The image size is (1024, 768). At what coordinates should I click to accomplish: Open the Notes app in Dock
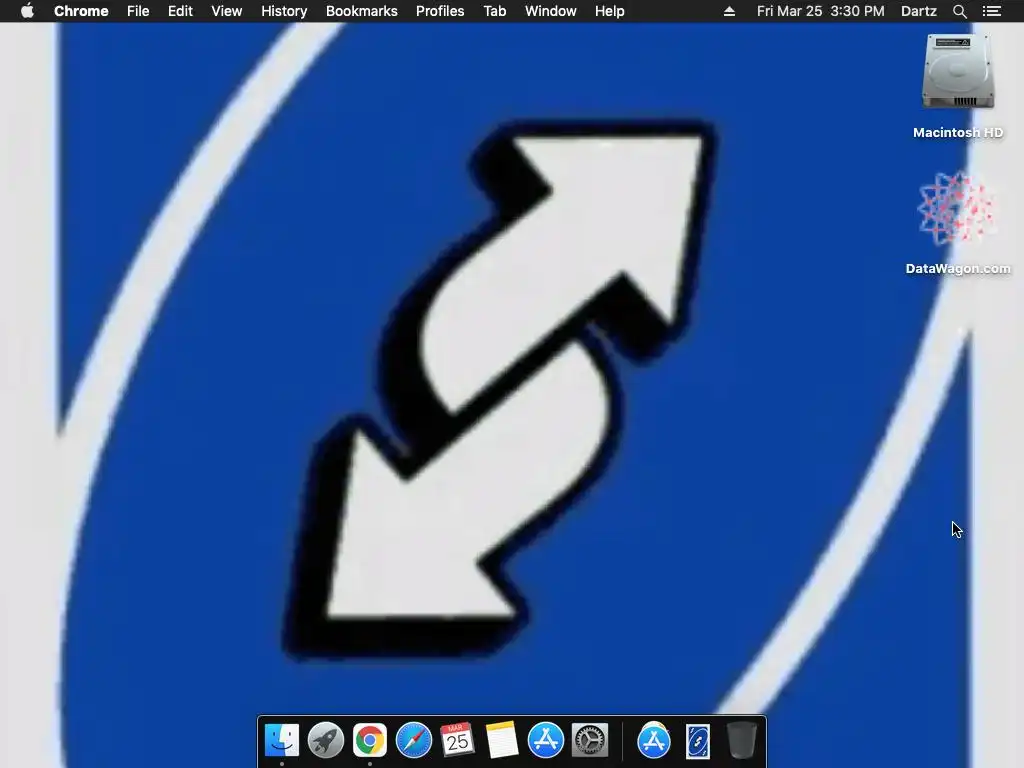[502, 741]
